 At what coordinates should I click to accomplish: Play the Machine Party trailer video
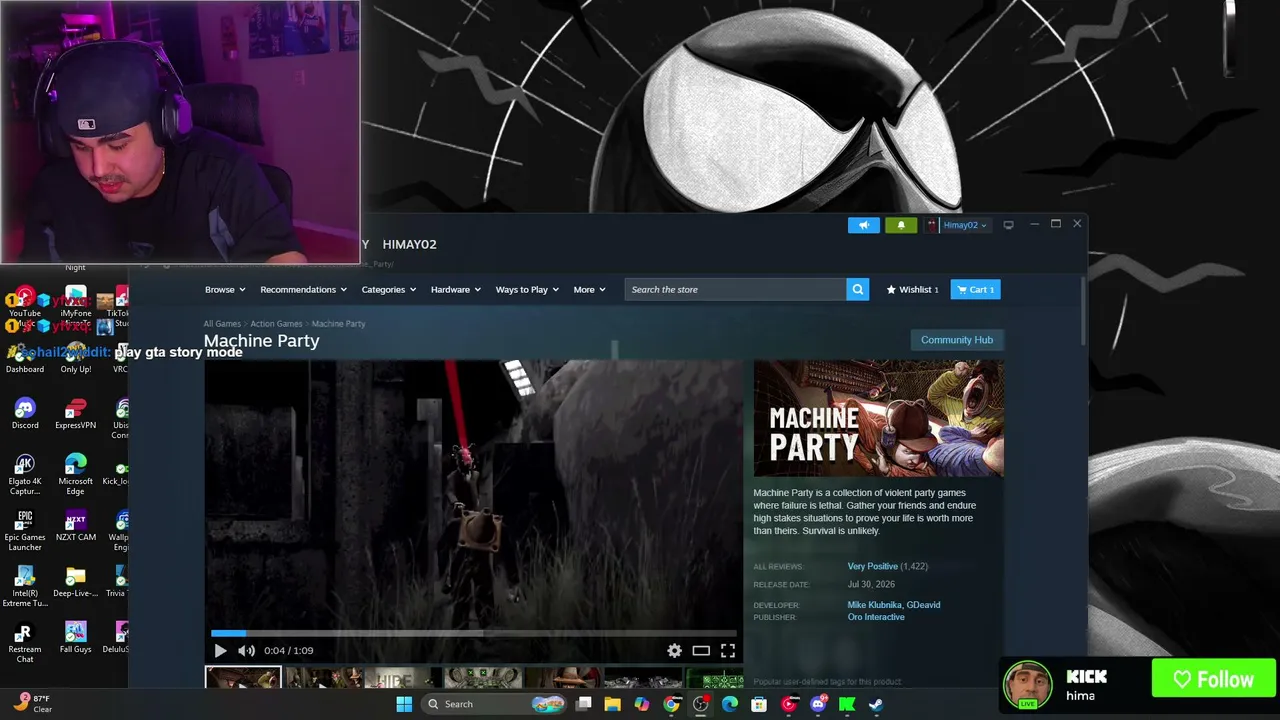coord(220,651)
